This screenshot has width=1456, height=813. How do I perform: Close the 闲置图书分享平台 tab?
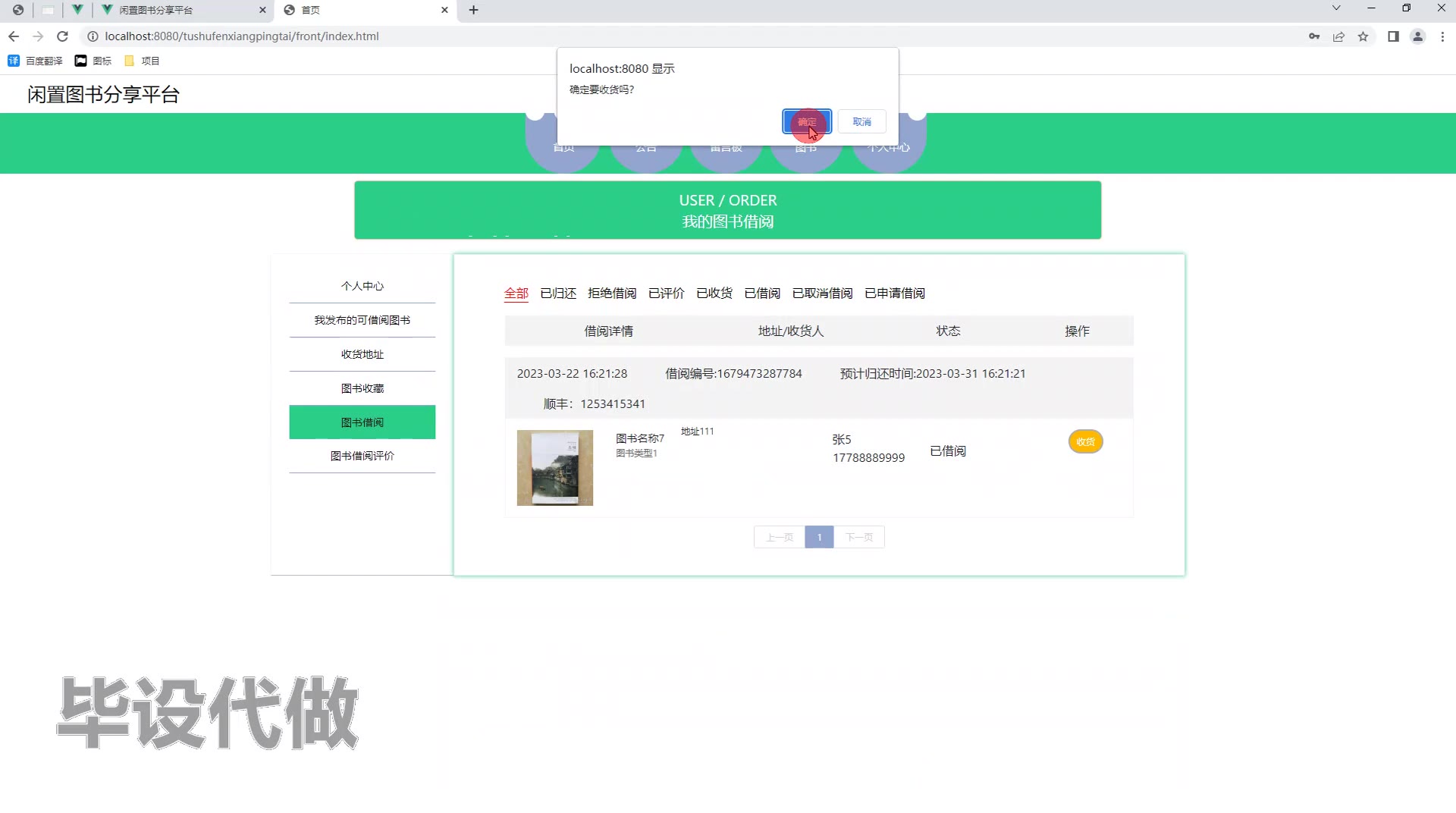tap(262, 10)
